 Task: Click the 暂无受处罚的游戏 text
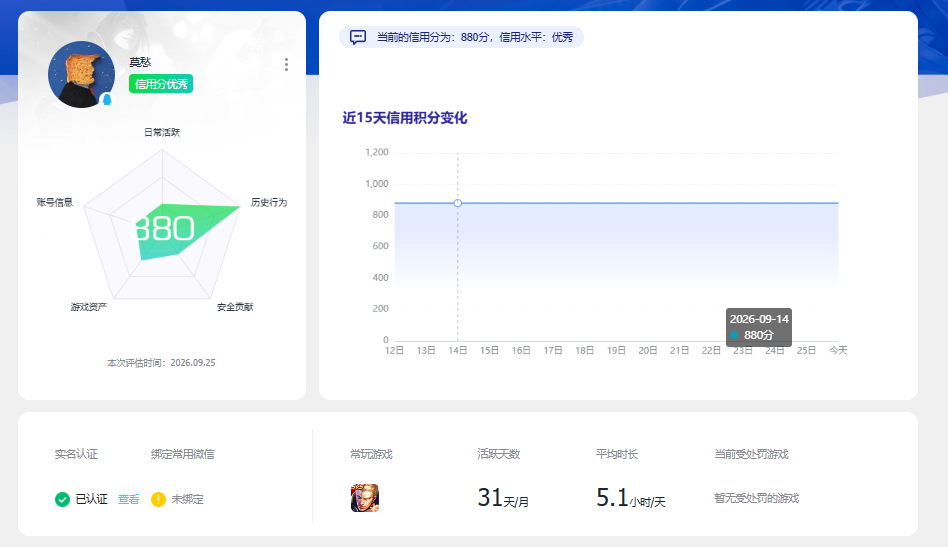(x=756, y=498)
